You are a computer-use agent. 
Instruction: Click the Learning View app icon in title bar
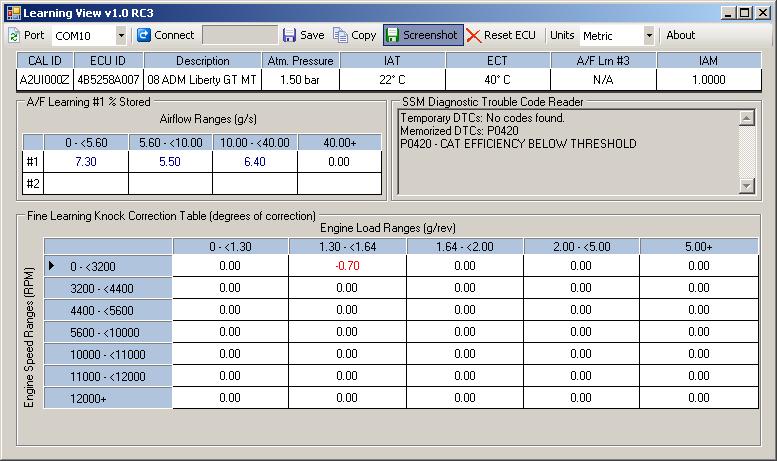(x=12, y=11)
